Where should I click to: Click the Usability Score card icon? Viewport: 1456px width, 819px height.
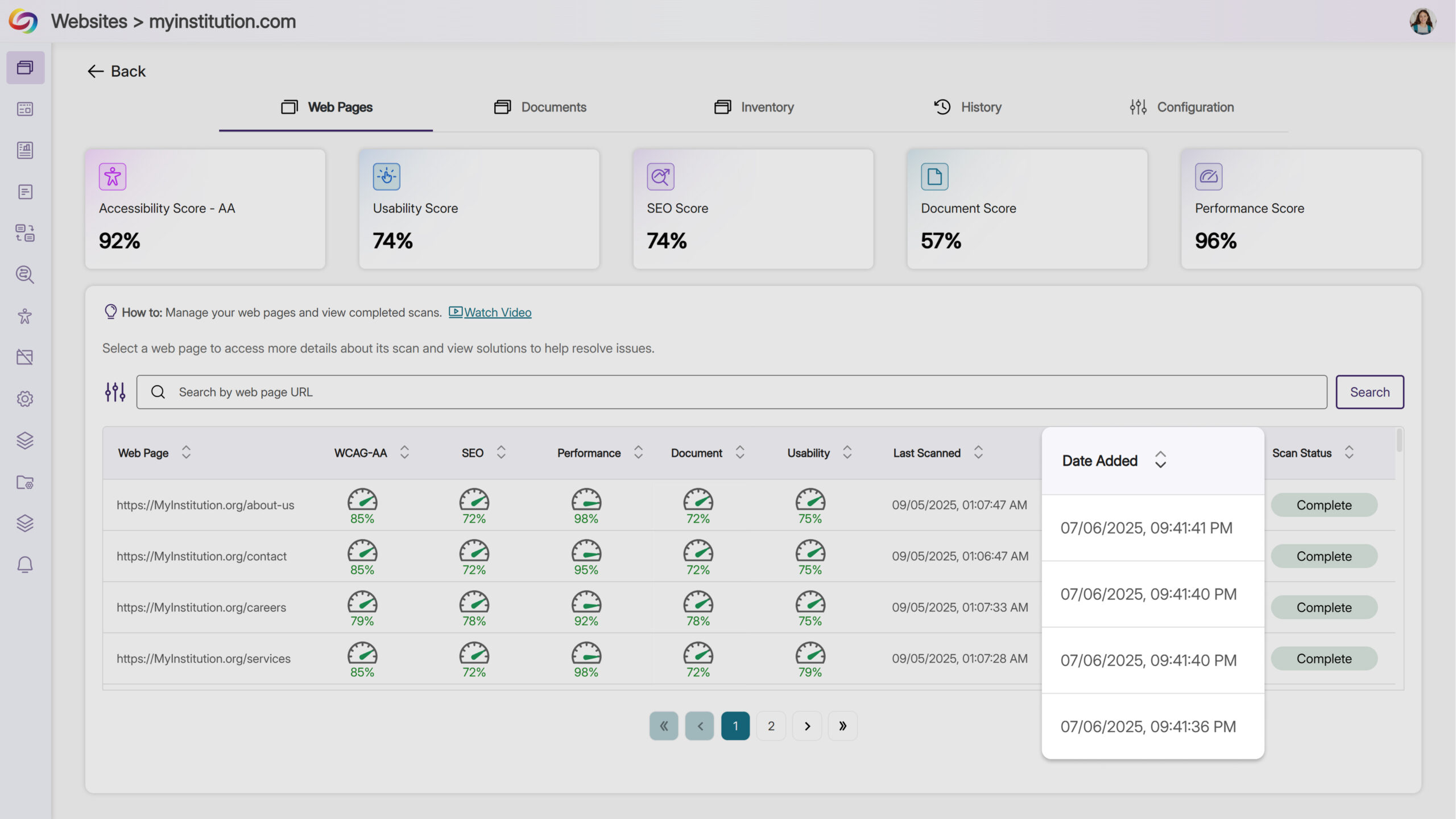[x=387, y=176]
